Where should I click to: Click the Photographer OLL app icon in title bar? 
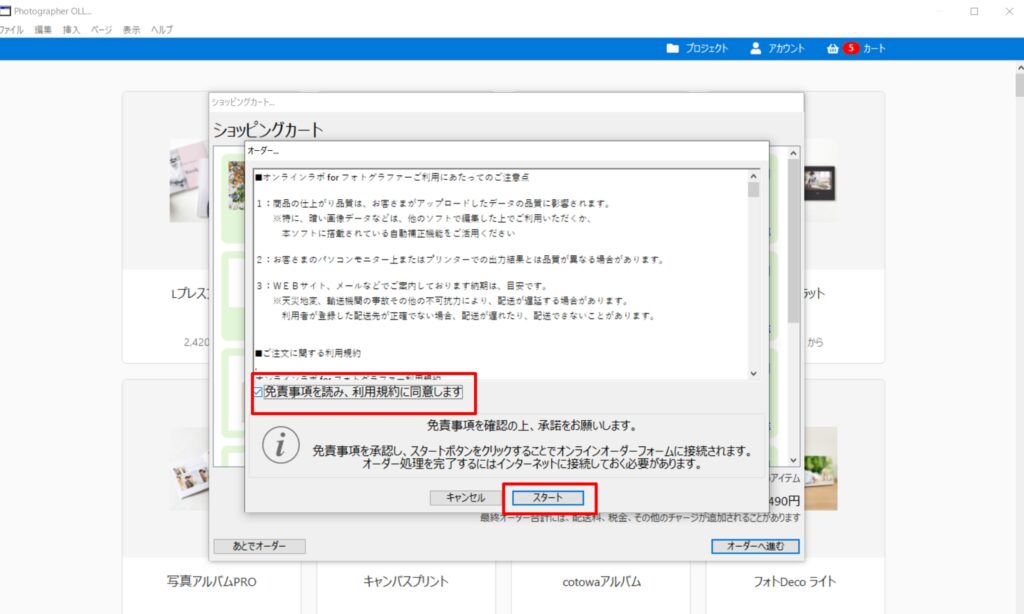point(7,11)
